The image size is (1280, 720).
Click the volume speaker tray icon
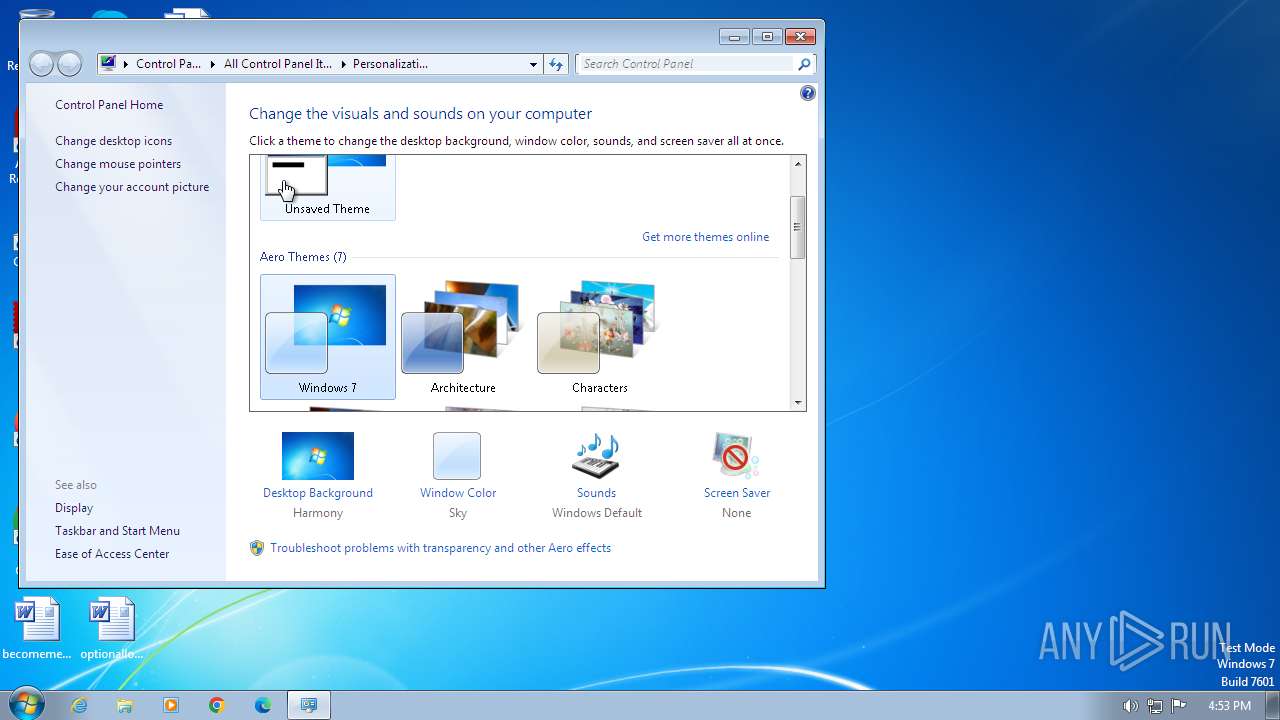coord(1130,705)
